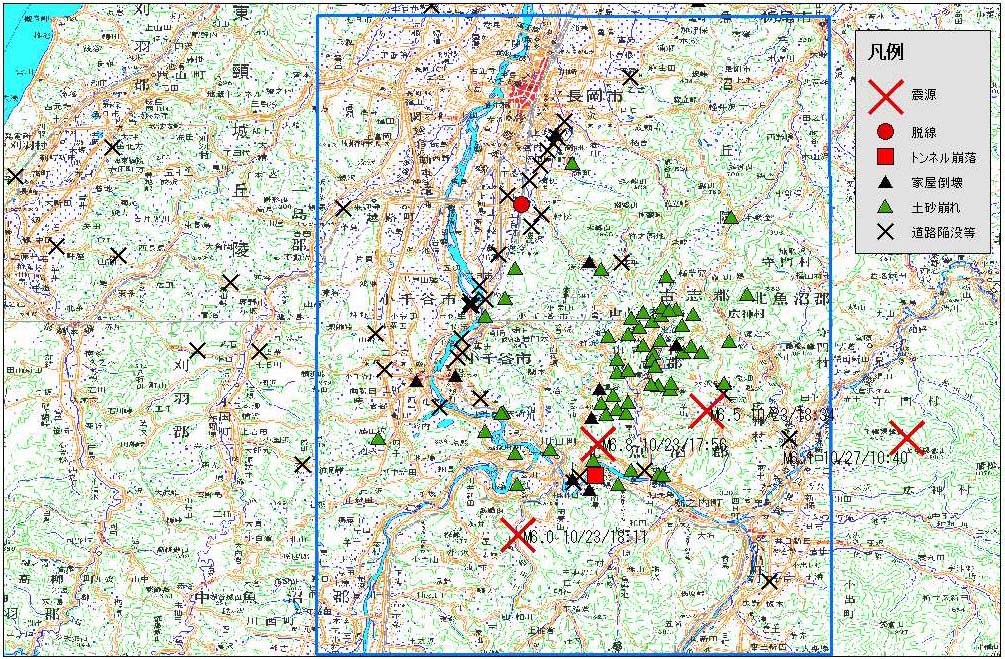The width and height of the screenshot is (1005, 659).
Task: Select the red derailment circle on the map
Action: tap(522, 204)
